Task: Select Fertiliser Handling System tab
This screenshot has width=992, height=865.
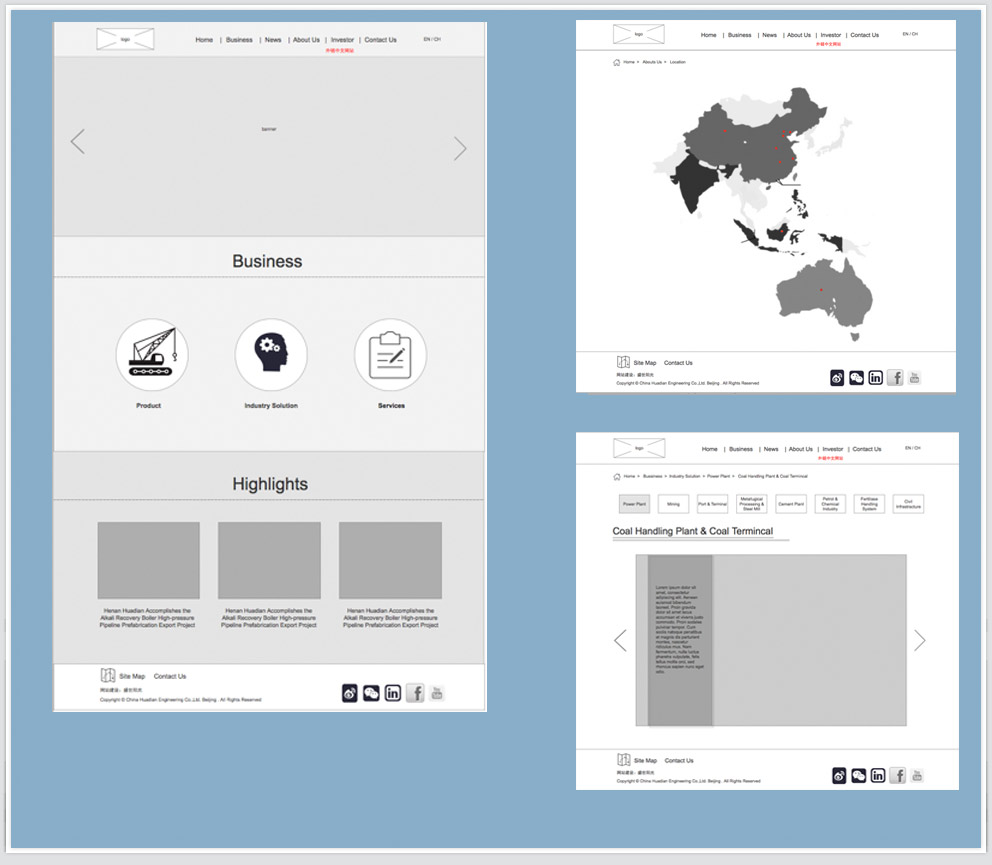Action: pos(869,504)
